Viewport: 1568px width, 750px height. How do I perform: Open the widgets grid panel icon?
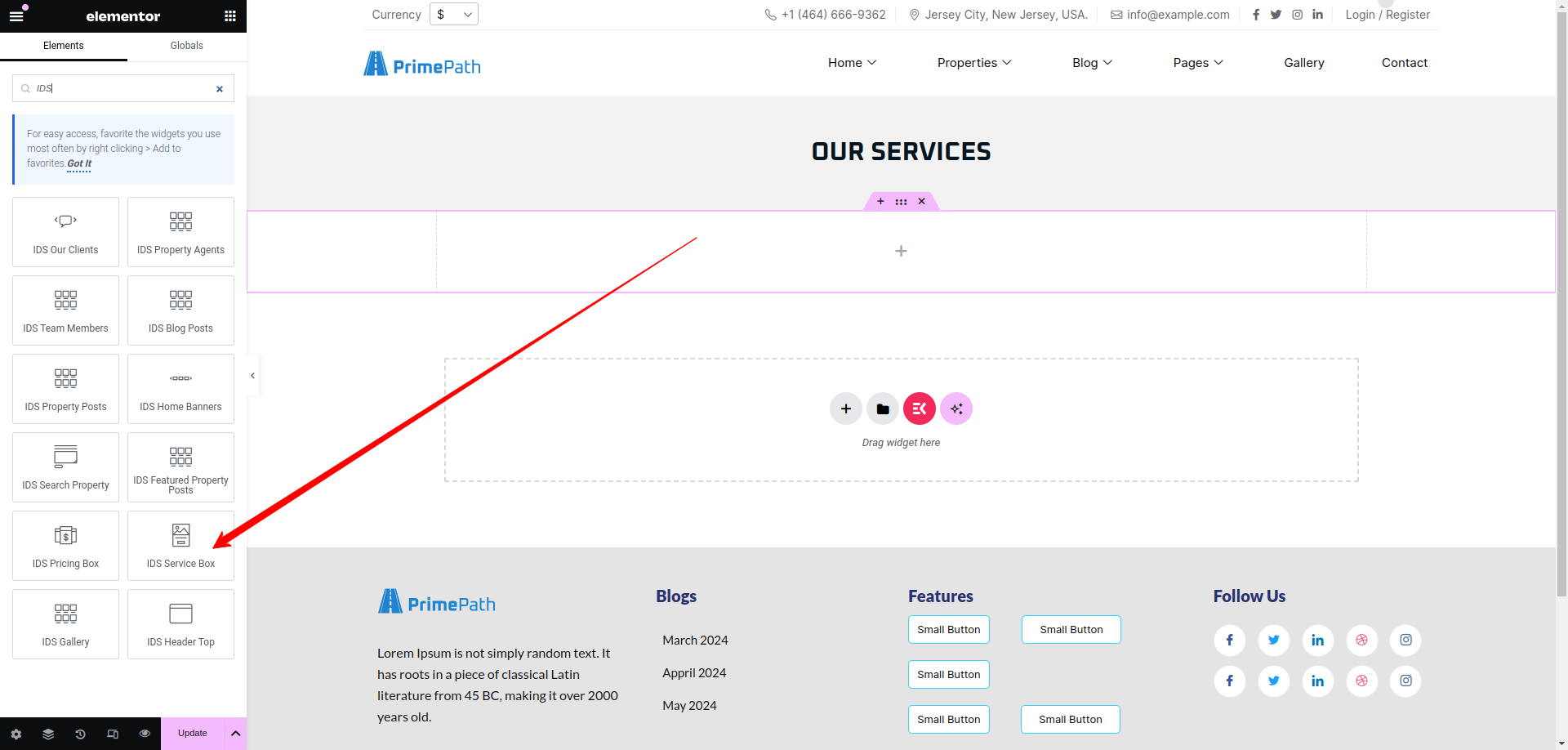click(230, 16)
